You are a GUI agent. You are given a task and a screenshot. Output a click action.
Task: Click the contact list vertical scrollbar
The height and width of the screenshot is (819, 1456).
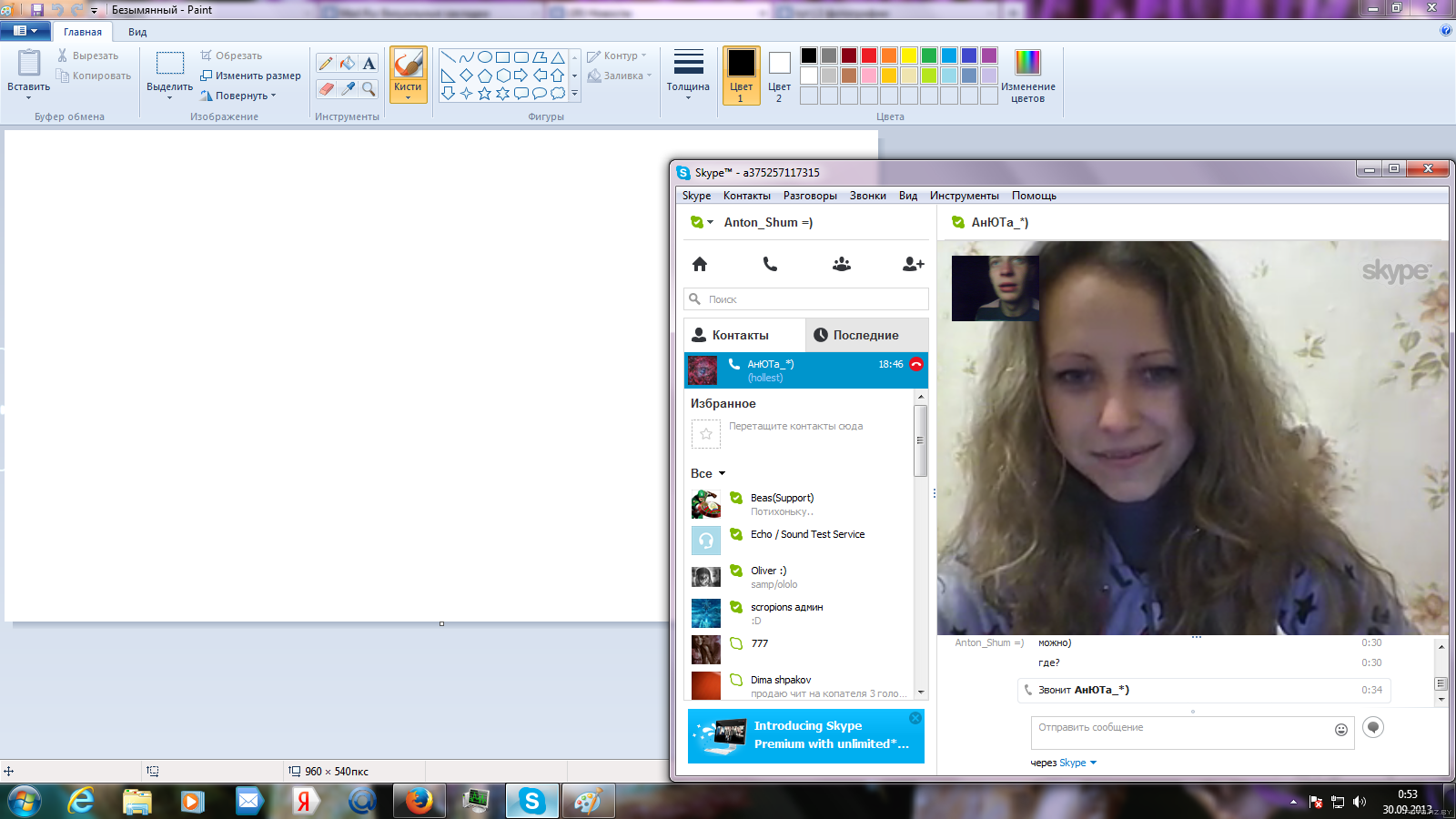point(921,440)
